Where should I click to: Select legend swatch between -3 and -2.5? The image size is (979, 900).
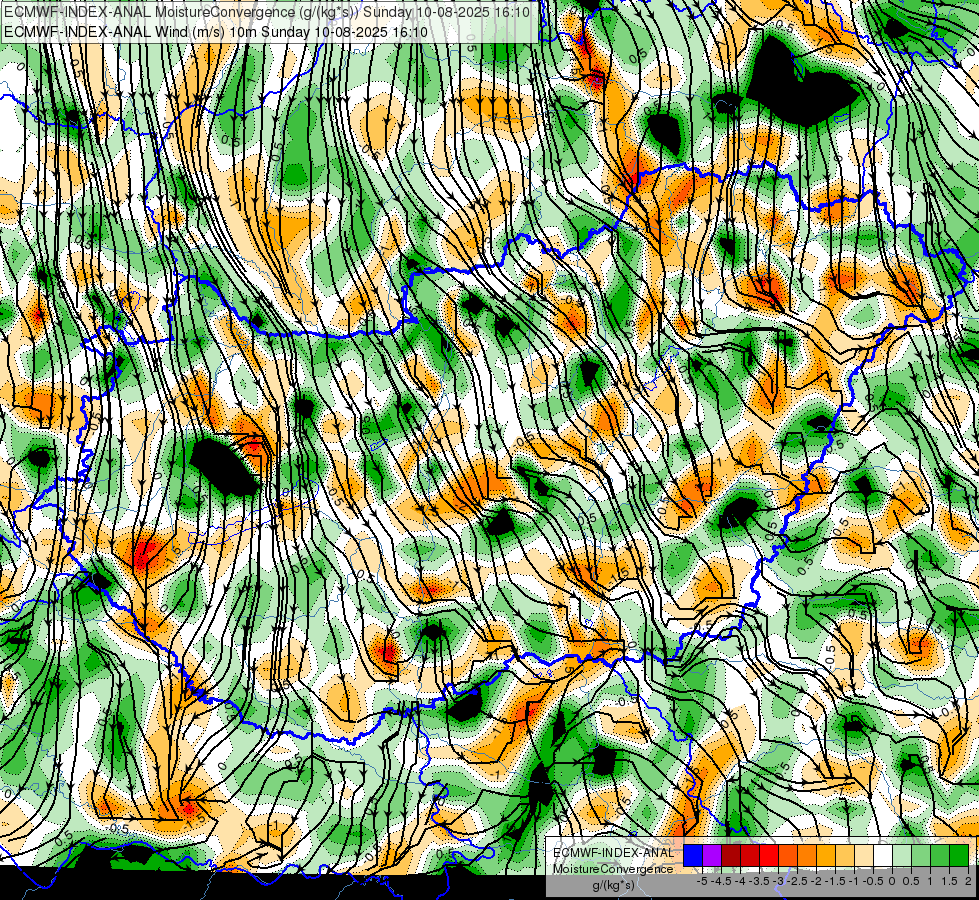[x=788, y=855]
